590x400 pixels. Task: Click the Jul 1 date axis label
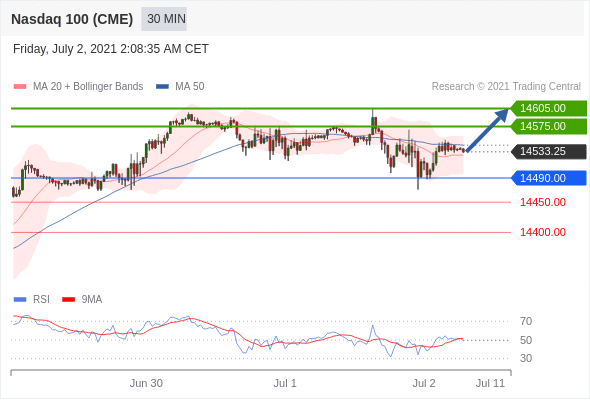point(285,383)
